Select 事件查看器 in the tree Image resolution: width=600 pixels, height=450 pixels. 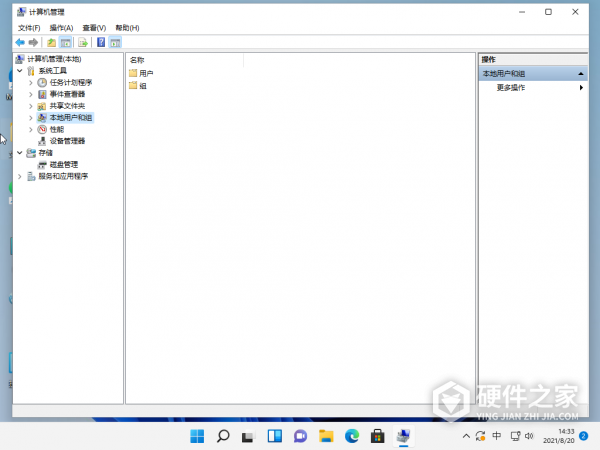click(x=67, y=94)
